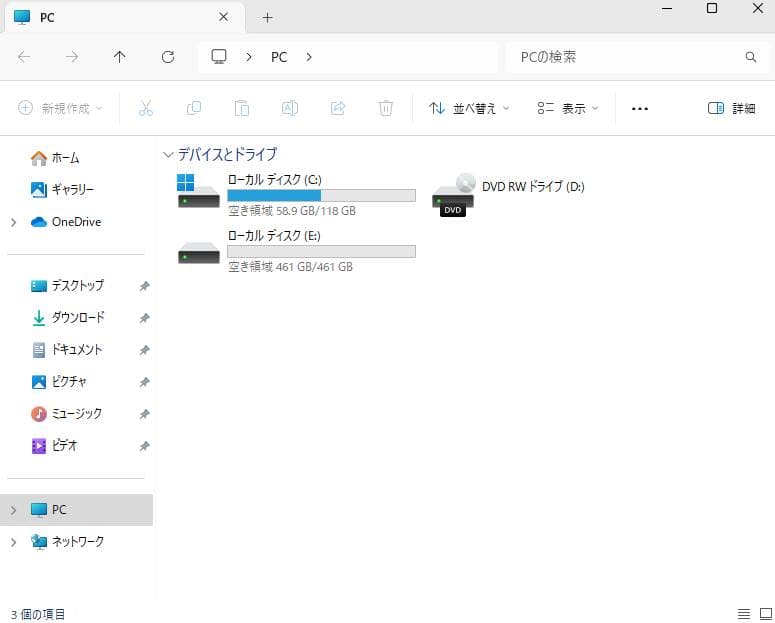The height and width of the screenshot is (623, 775).
Task: Expand the PC node in sidebar
Action: point(13,510)
